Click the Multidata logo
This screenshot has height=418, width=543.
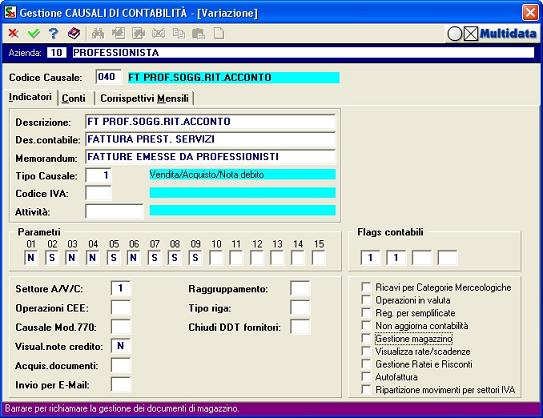pos(492,34)
